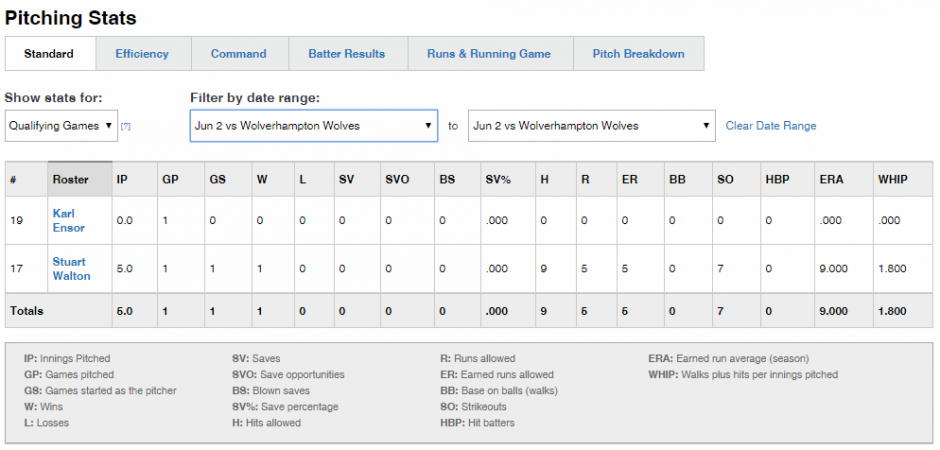Click 'SO: Strikeouts' legend entry

coord(473,407)
